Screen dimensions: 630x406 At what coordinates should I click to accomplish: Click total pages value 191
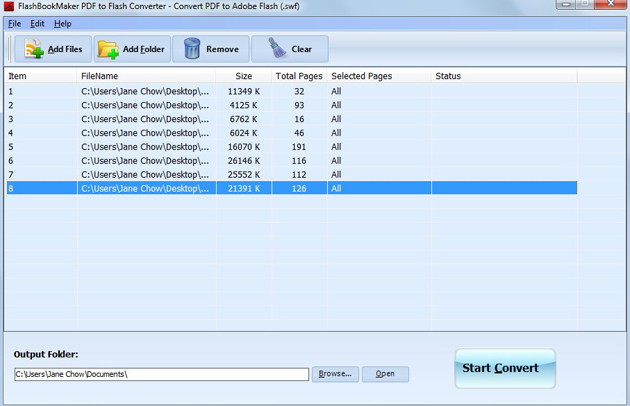(299, 147)
